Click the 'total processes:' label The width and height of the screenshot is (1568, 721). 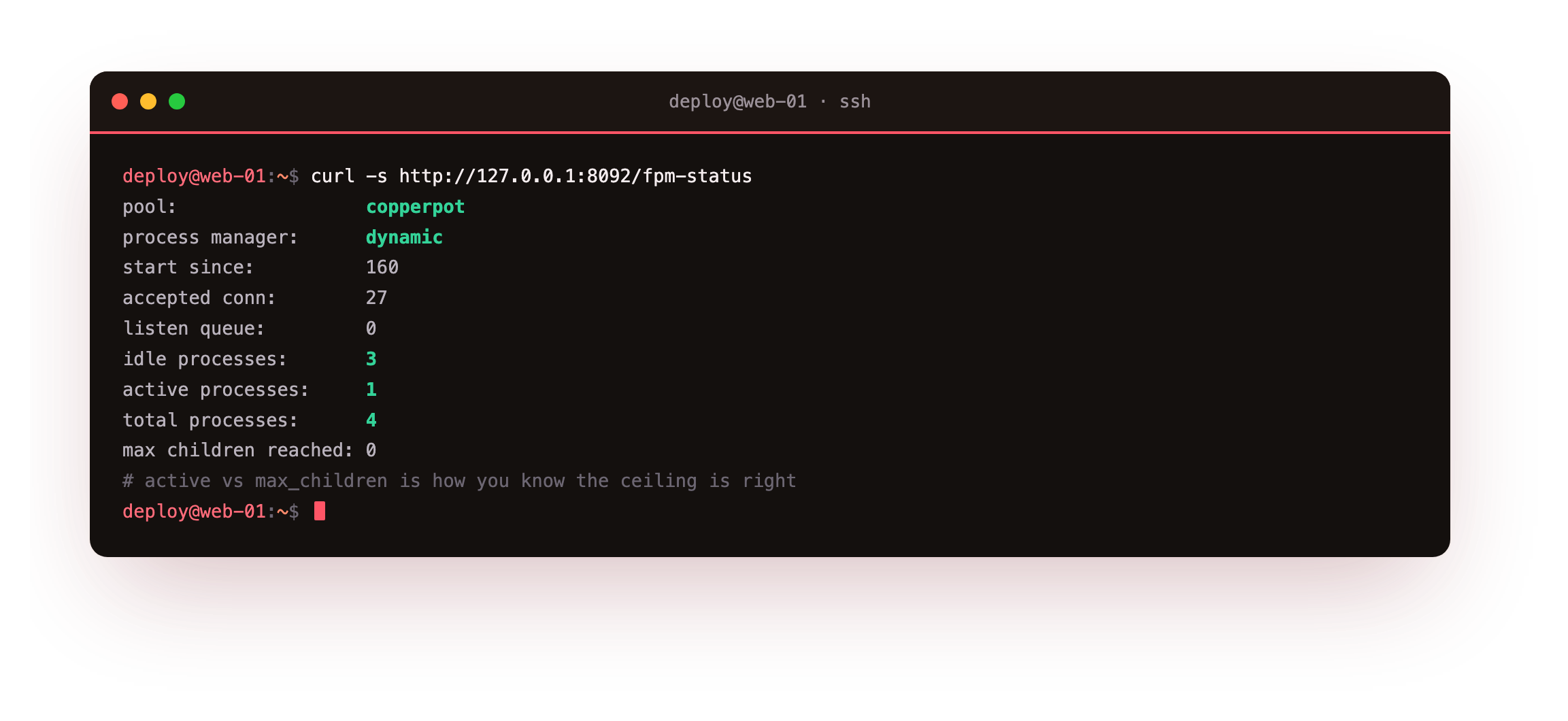(210, 420)
